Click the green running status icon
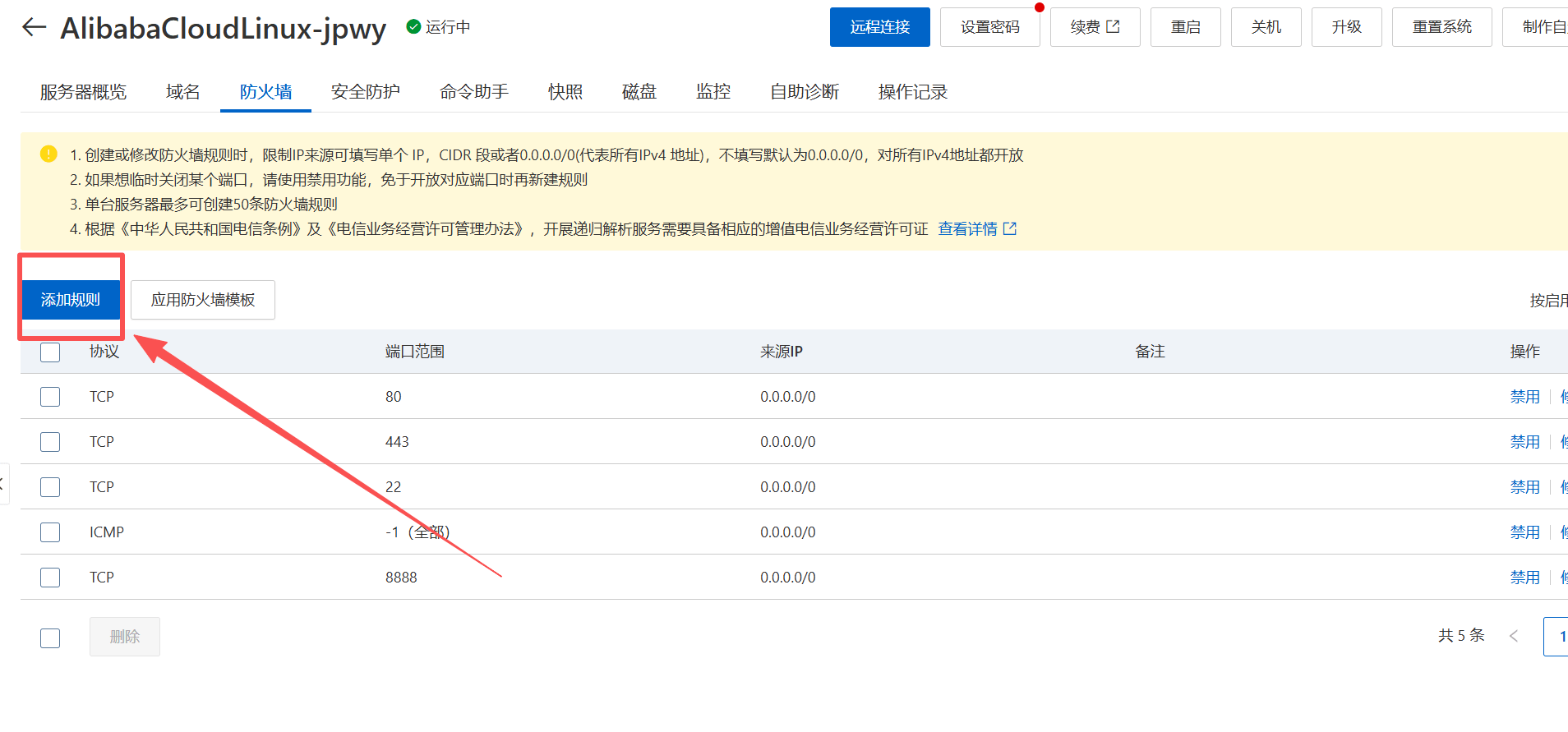 413,27
